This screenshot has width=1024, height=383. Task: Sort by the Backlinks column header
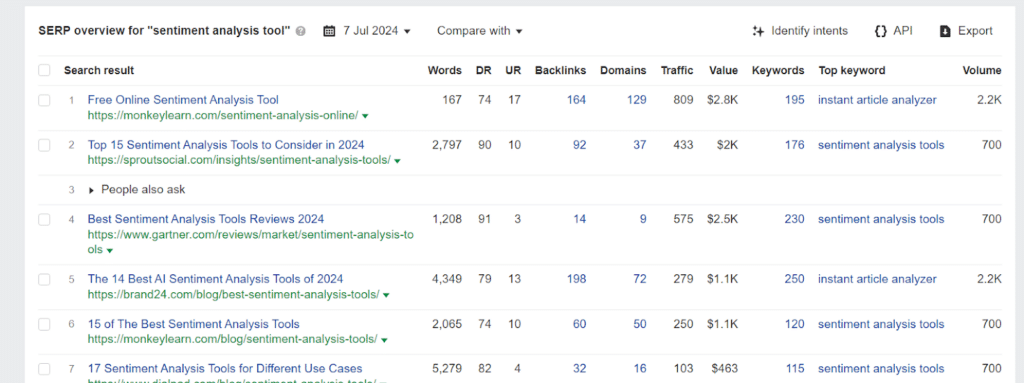[560, 71]
